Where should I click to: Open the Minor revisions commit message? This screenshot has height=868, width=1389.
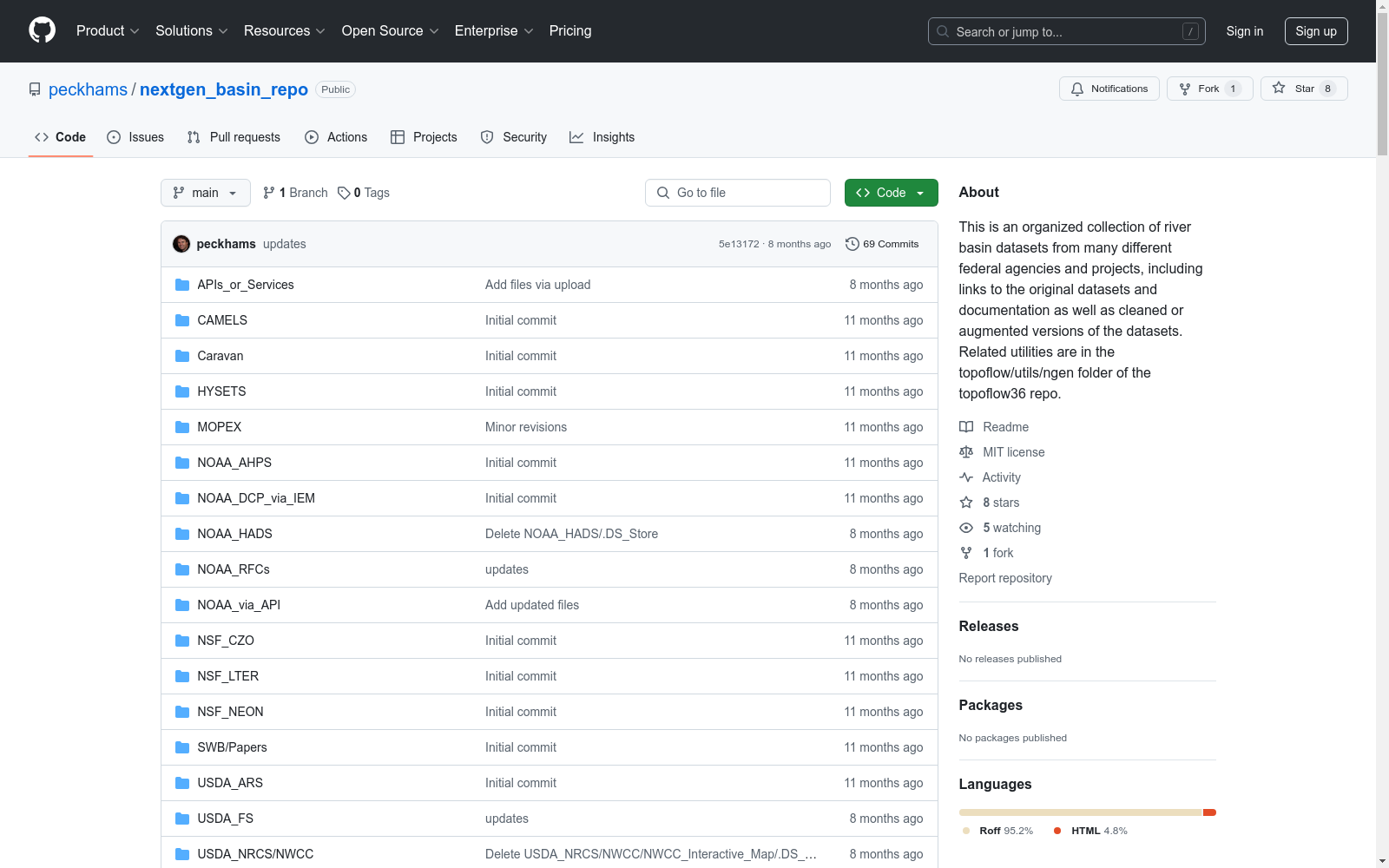tap(526, 427)
